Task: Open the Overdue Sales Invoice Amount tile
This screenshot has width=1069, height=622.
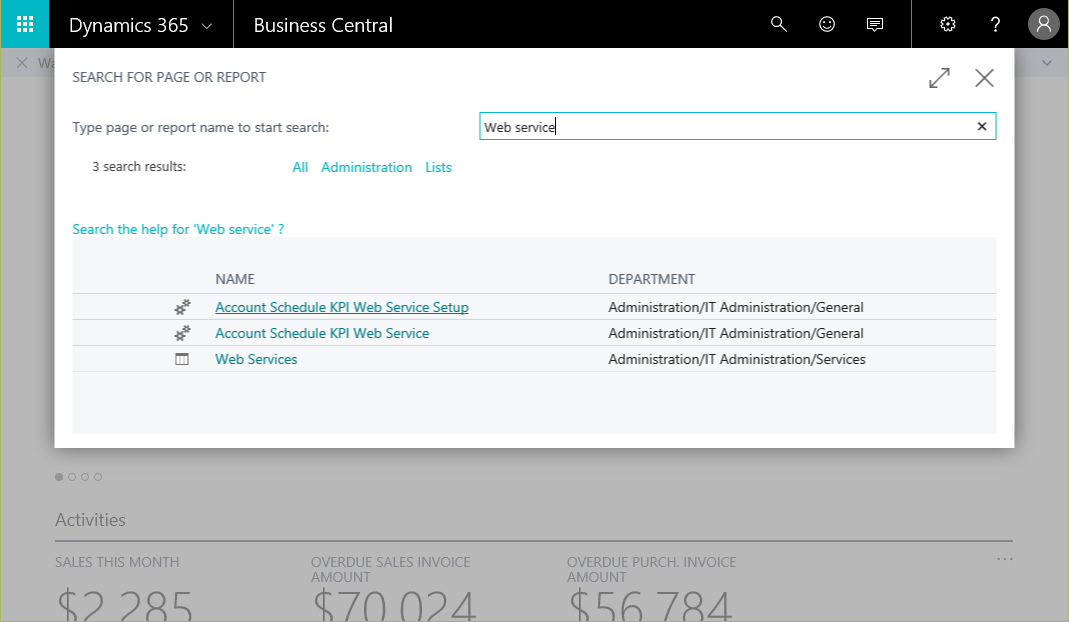Action: pos(393,588)
